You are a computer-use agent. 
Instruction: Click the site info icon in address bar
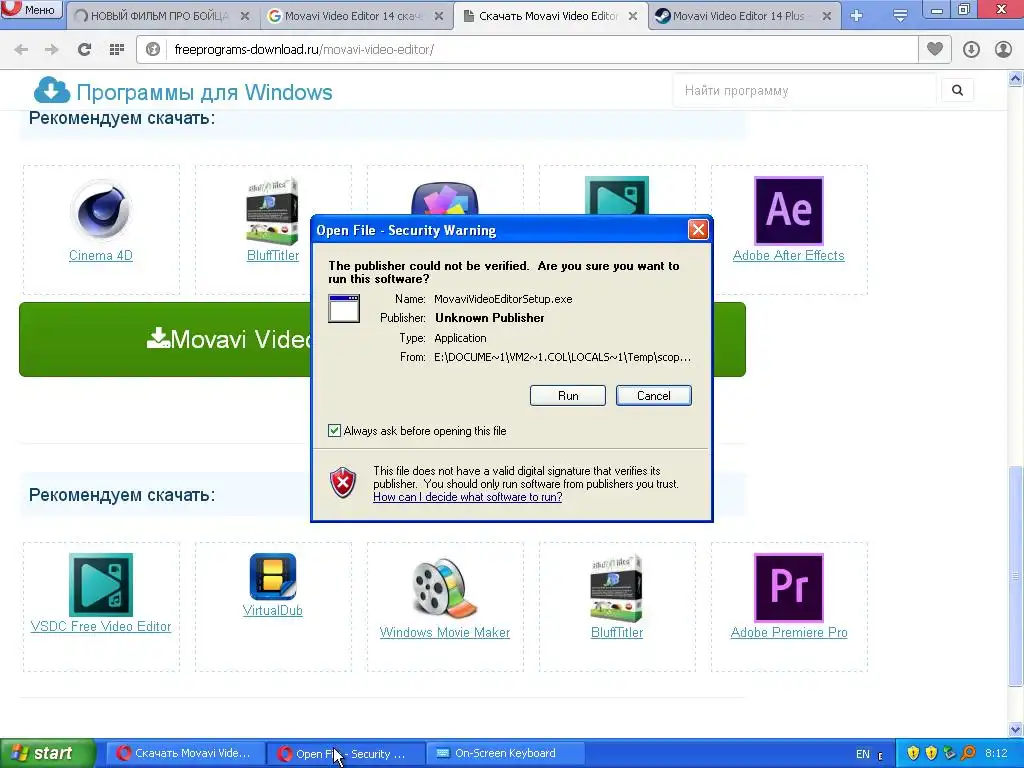click(153, 49)
